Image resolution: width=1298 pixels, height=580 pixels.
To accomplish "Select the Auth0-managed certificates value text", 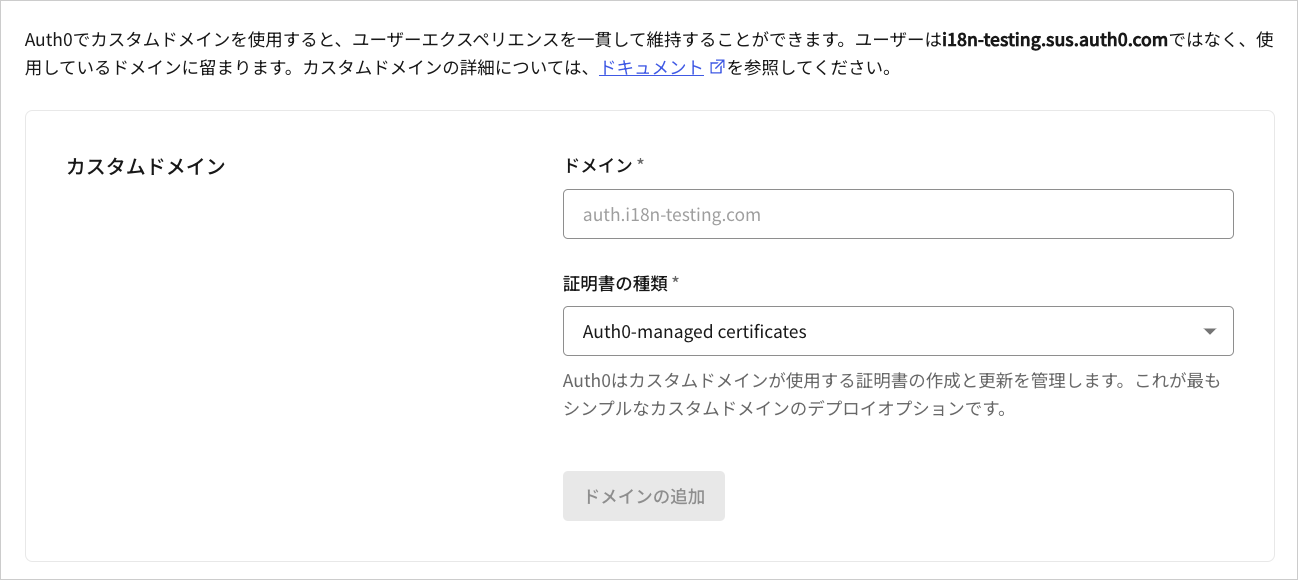I will pyautogui.click(x=697, y=331).
